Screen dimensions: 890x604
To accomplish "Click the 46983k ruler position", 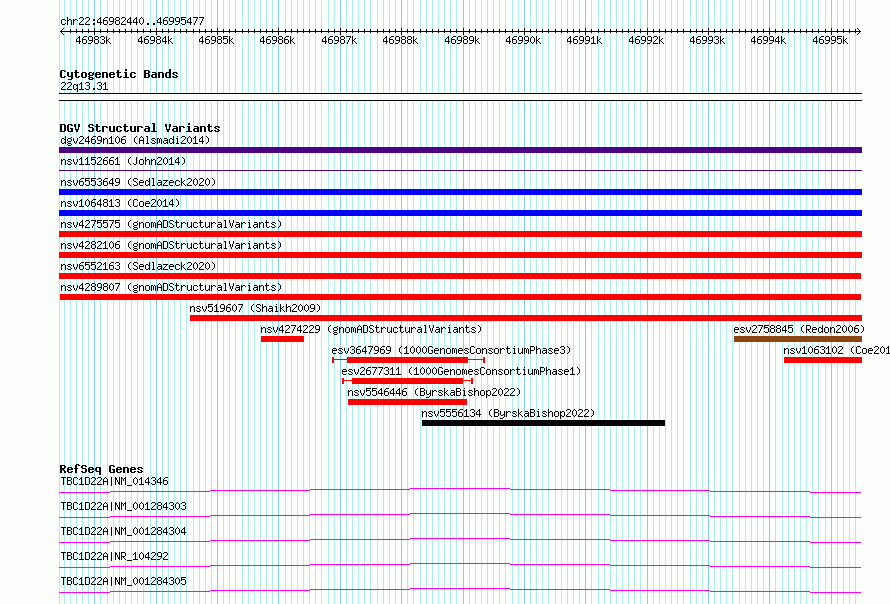I will pyautogui.click(x=93, y=40).
